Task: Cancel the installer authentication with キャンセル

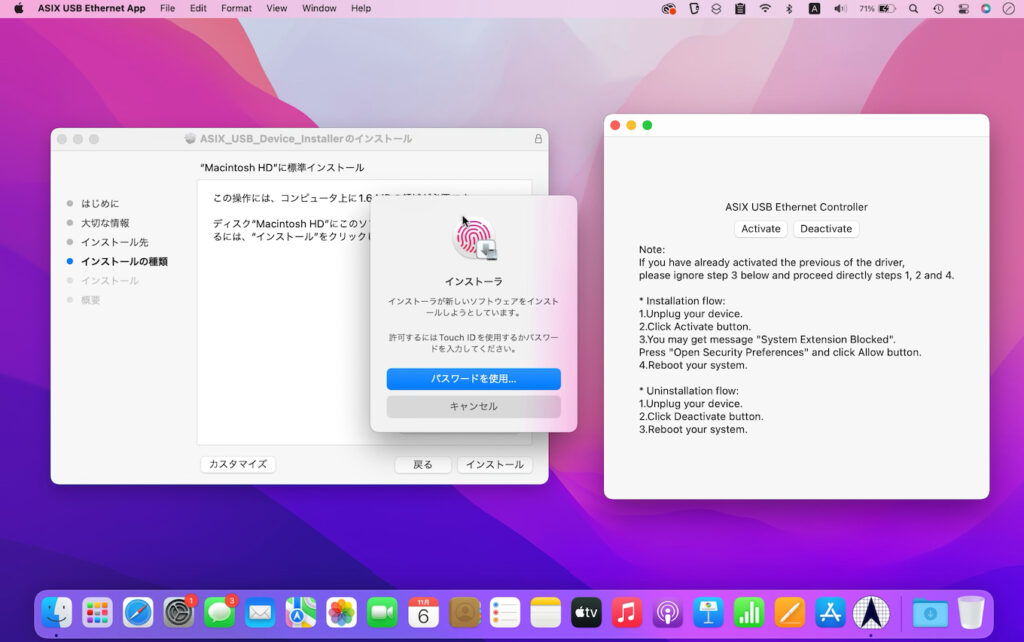Action: click(x=473, y=406)
